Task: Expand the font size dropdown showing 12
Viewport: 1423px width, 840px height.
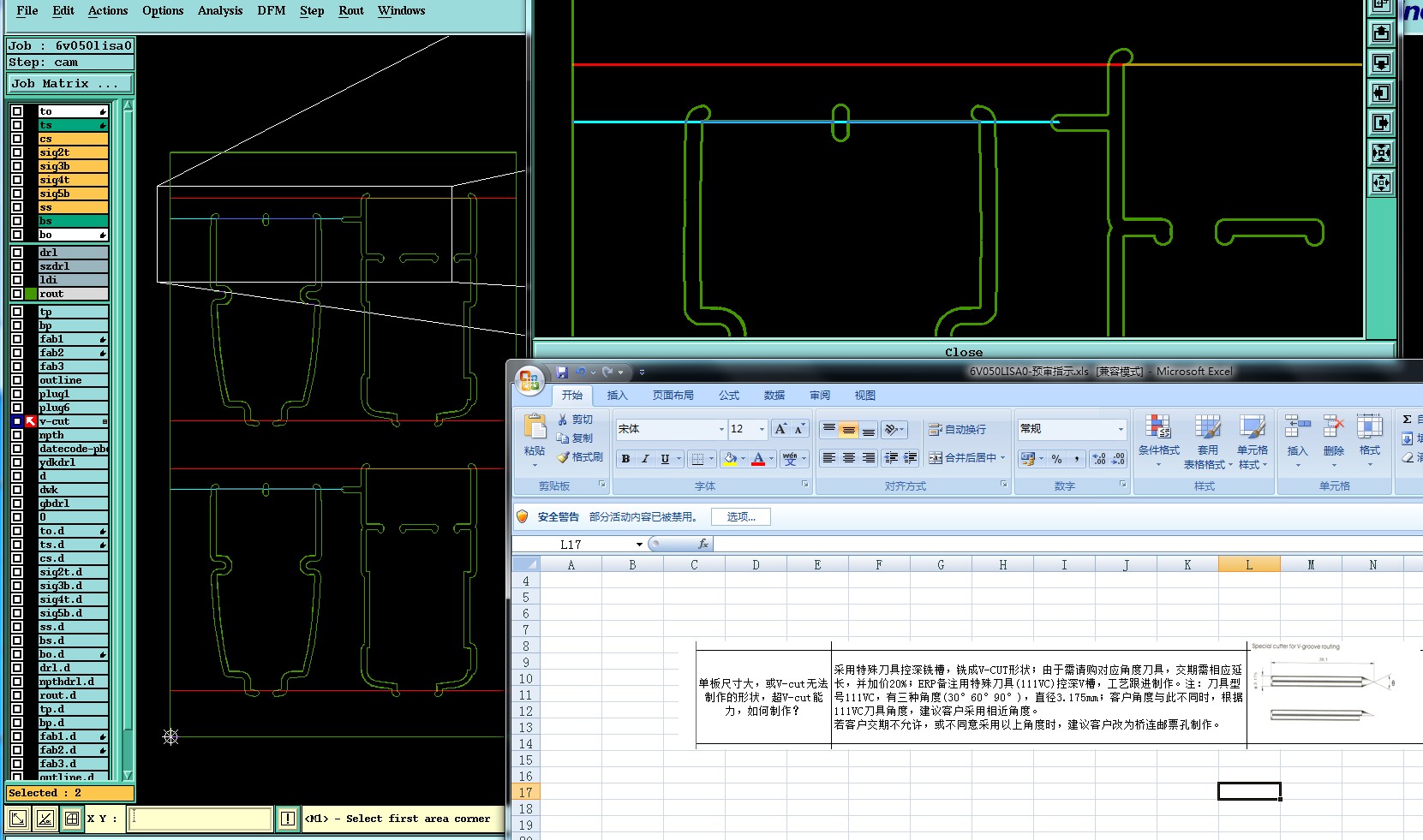Action: [762, 429]
